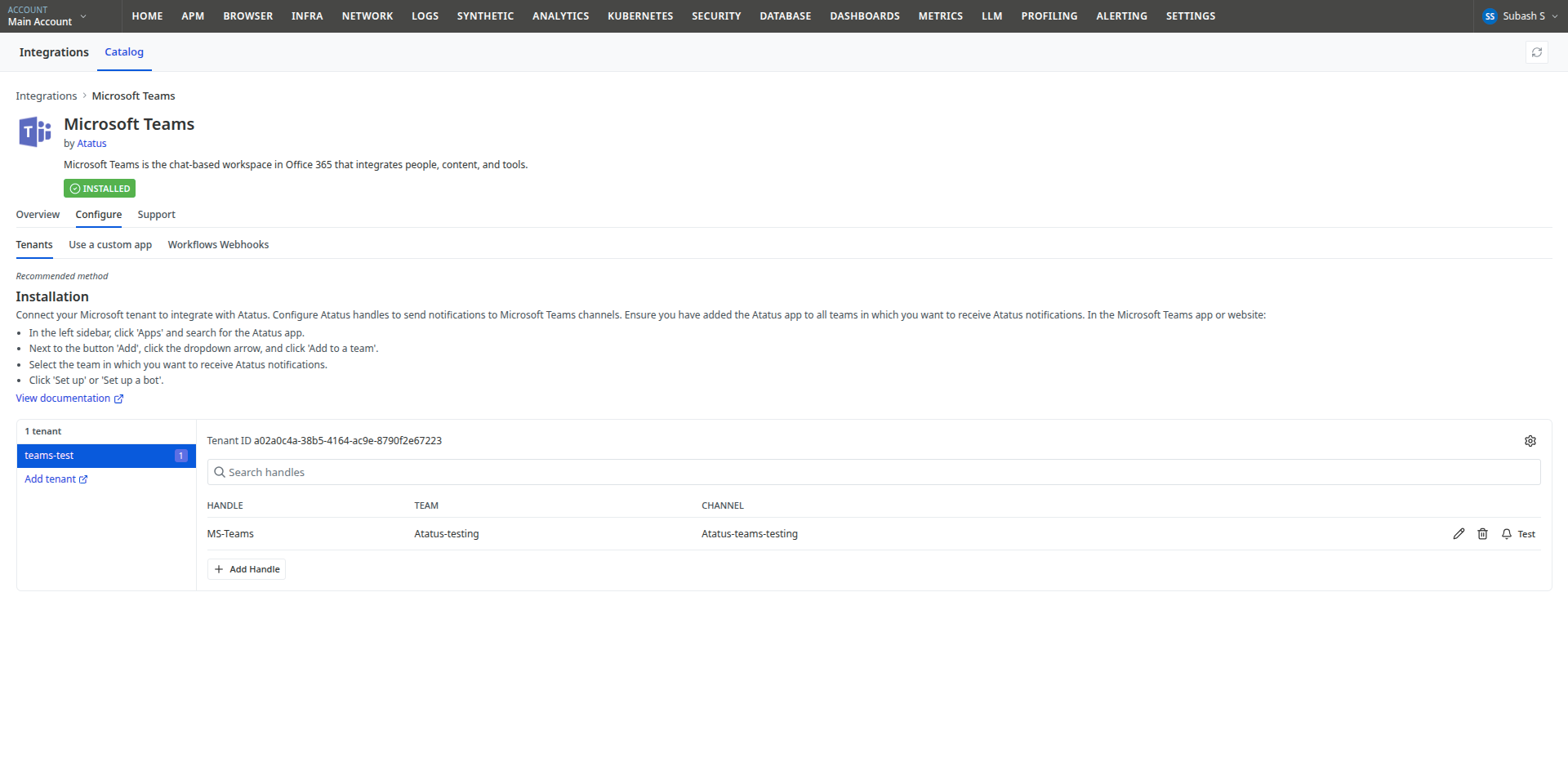Viewport: 1568px width, 757px height.
Task: Open DASHBOARDS in the nav bar
Action: pyautogui.click(x=865, y=16)
